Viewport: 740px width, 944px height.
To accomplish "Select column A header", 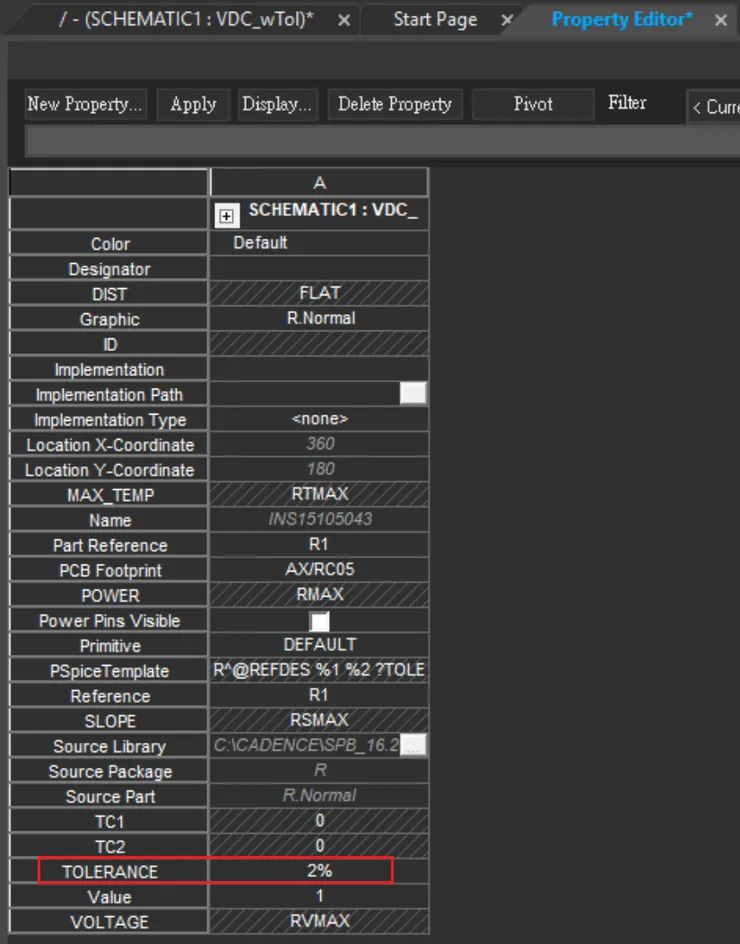I will pyautogui.click(x=319, y=183).
